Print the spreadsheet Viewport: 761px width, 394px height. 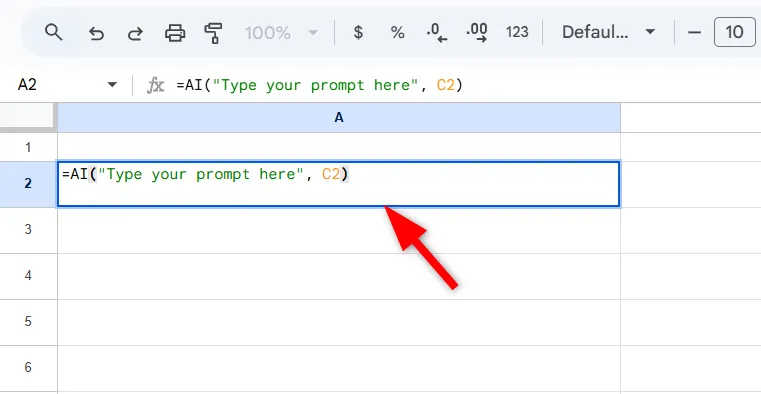point(175,33)
